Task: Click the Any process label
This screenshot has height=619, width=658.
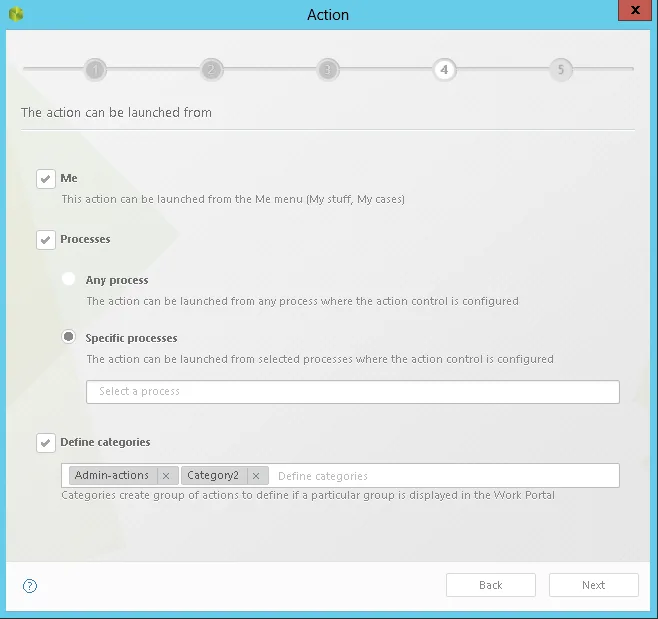Action: tap(117, 280)
